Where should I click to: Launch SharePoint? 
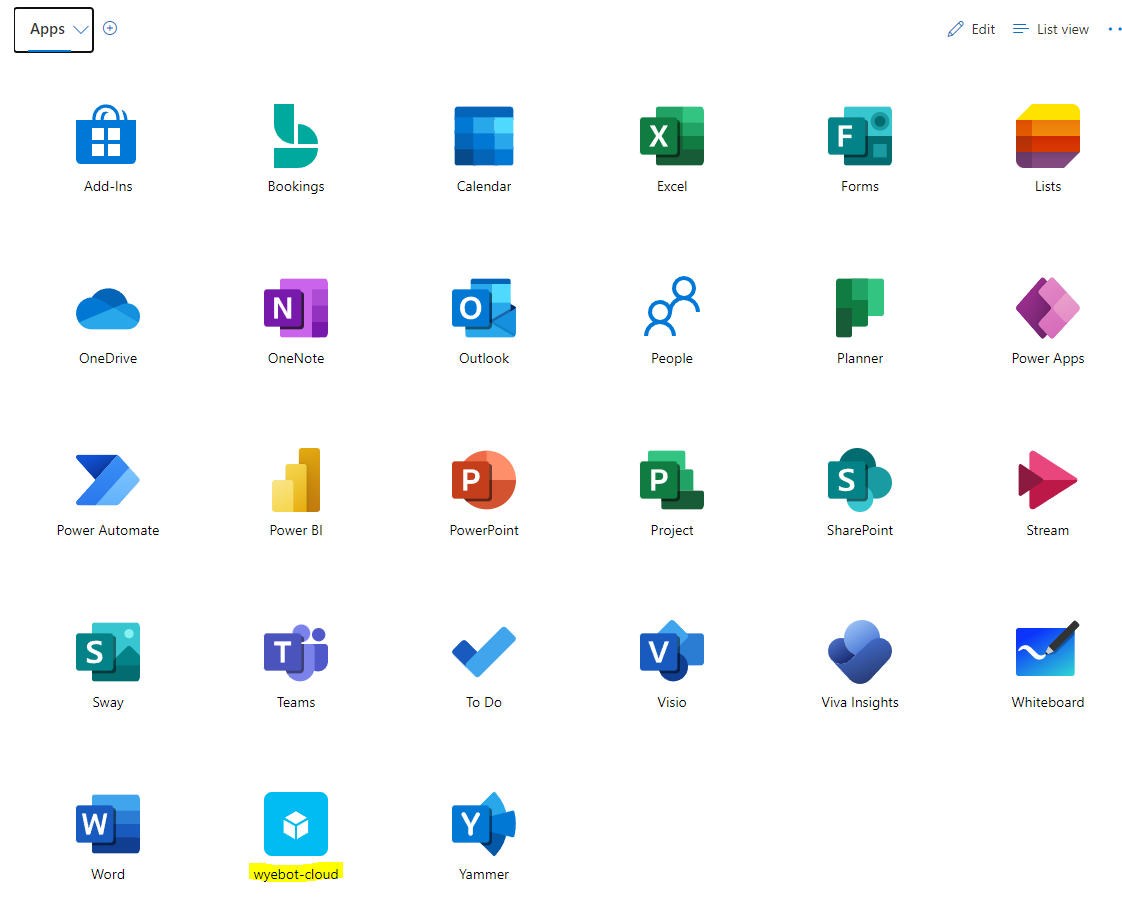tap(859, 480)
